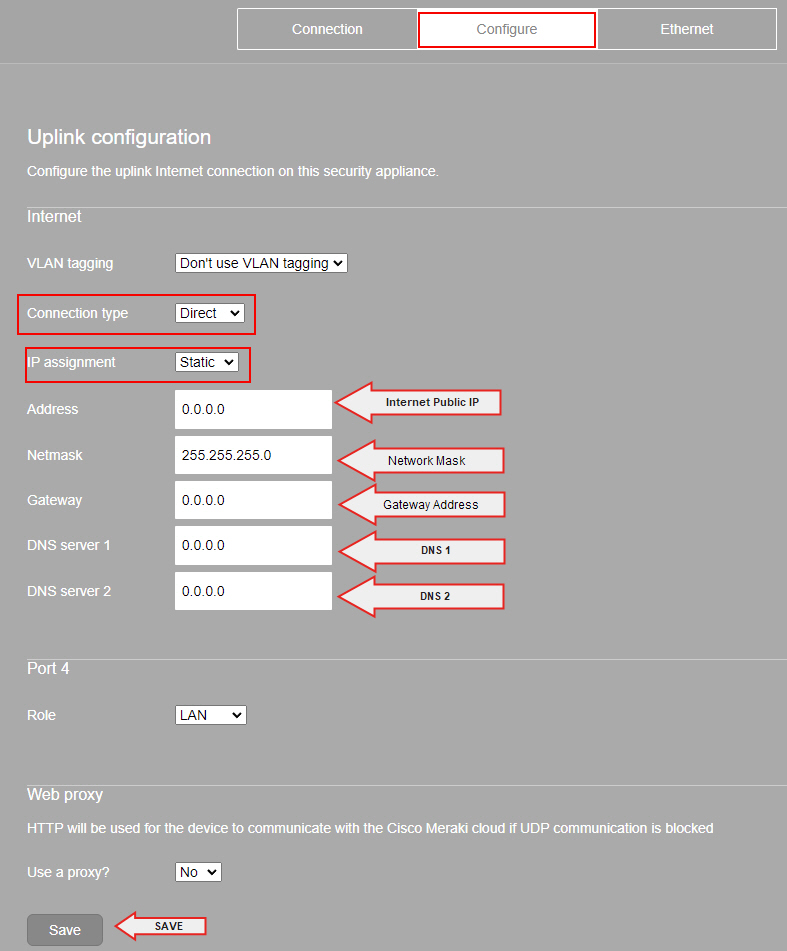Open the IP assignment Static dropdown
Image resolution: width=787 pixels, height=951 pixels.
click(x=207, y=362)
